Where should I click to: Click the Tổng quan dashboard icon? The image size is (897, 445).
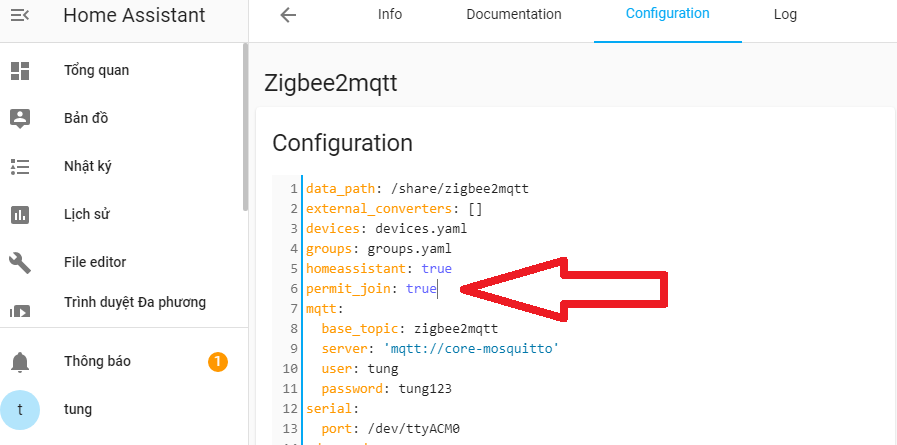tap(20, 70)
